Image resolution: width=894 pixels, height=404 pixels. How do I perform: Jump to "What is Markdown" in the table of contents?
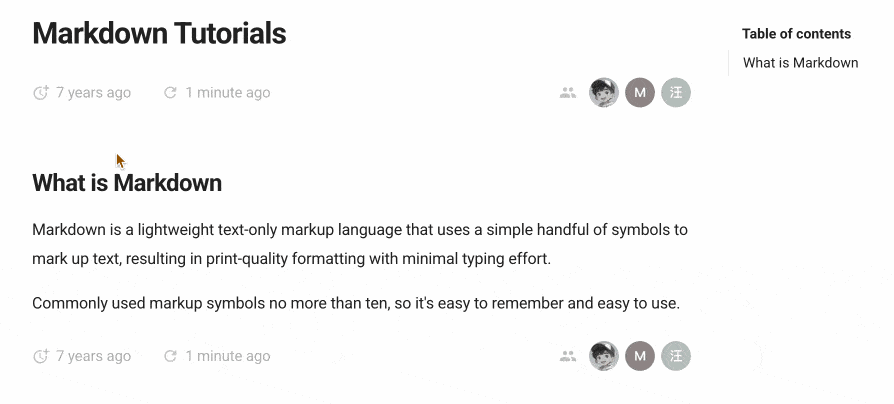click(800, 62)
